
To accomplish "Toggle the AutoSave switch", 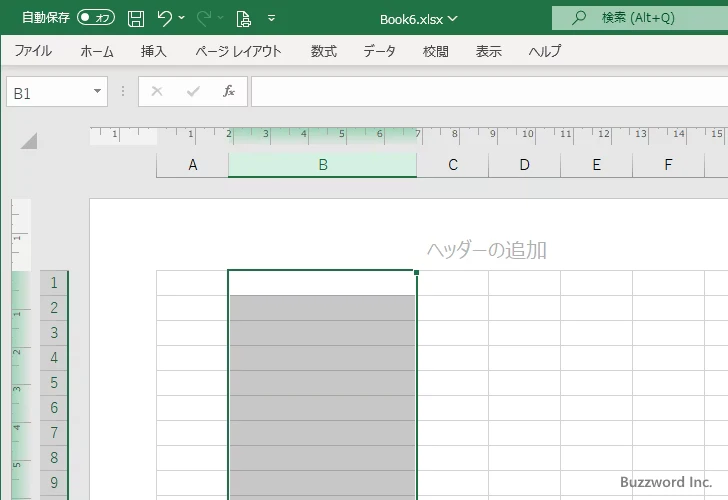I will pyautogui.click(x=96, y=18).
